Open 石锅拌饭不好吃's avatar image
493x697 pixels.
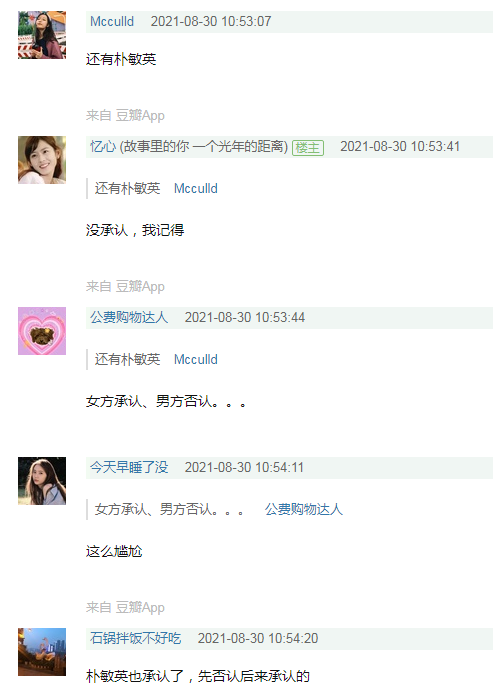click(x=42, y=652)
